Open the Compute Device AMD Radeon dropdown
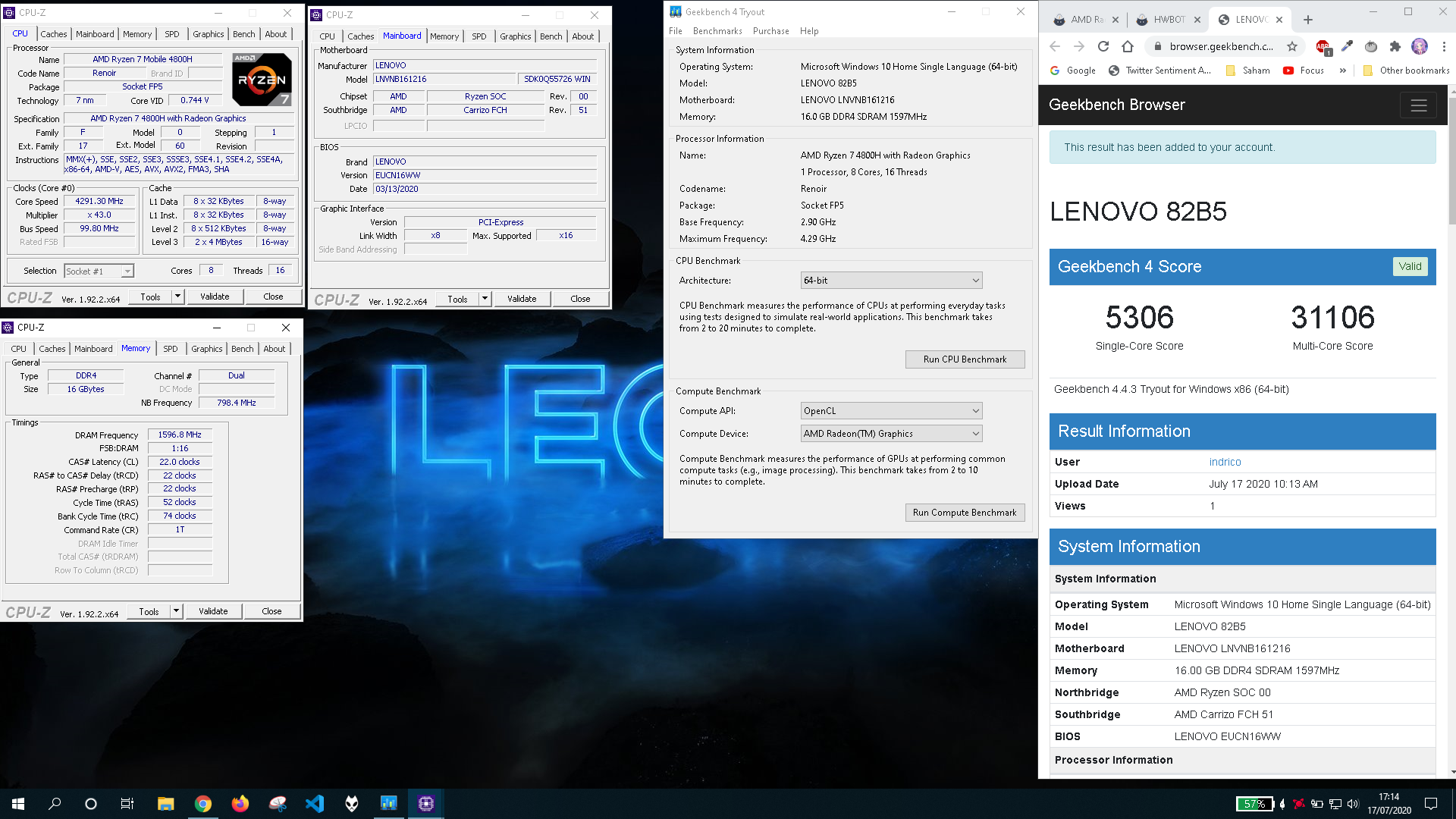This screenshot has width=1456, height=819. pyautogui.click(x=891, y=434)
